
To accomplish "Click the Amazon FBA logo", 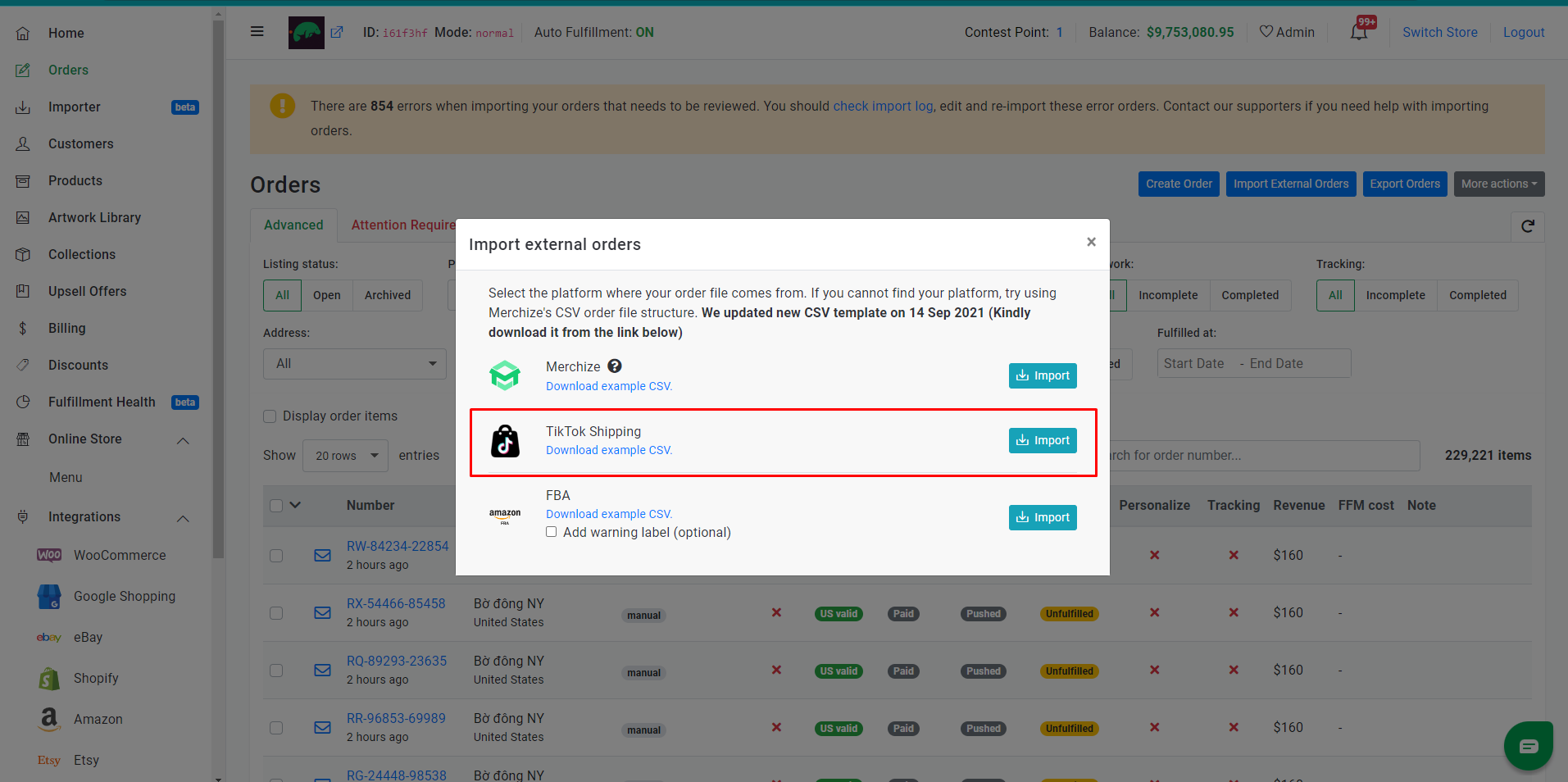I will click(505, 516).
